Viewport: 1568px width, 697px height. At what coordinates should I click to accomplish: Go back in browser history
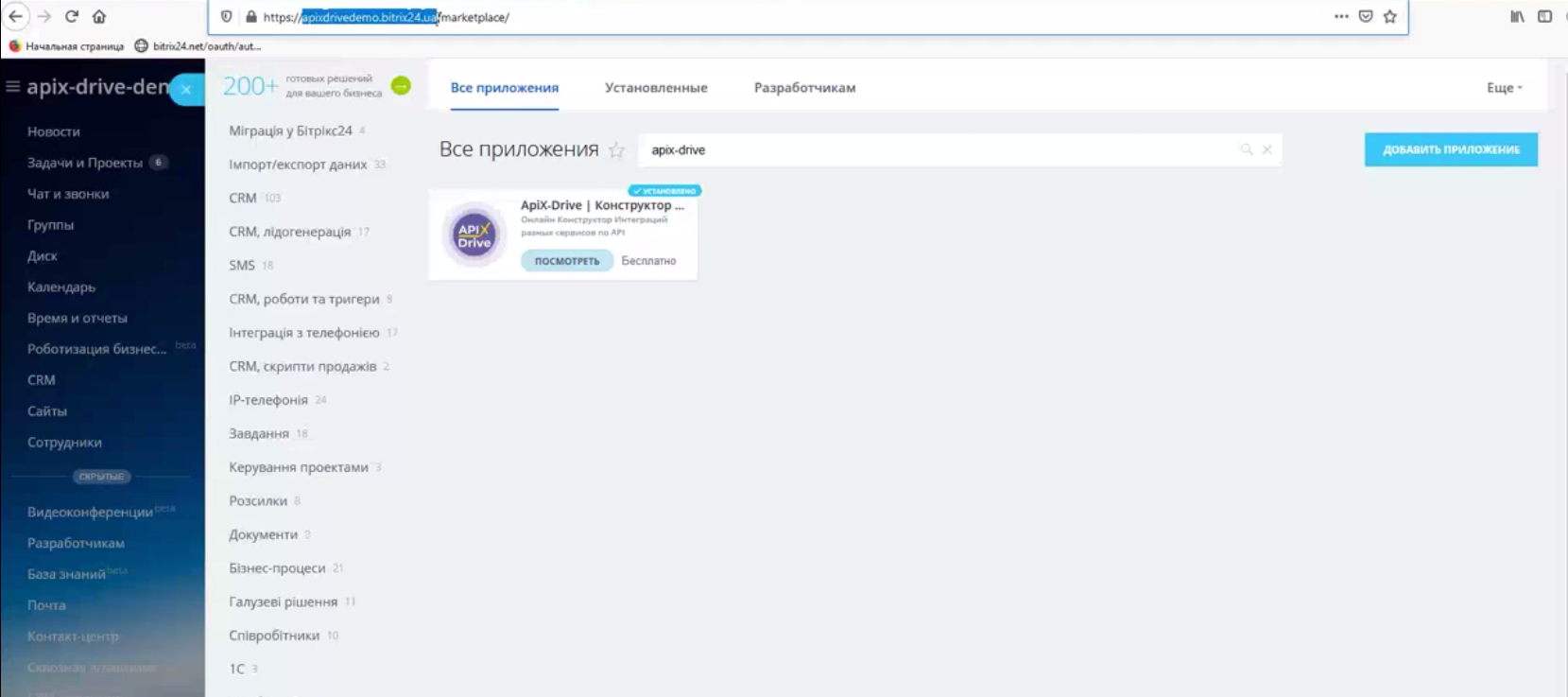pos(16,16)
